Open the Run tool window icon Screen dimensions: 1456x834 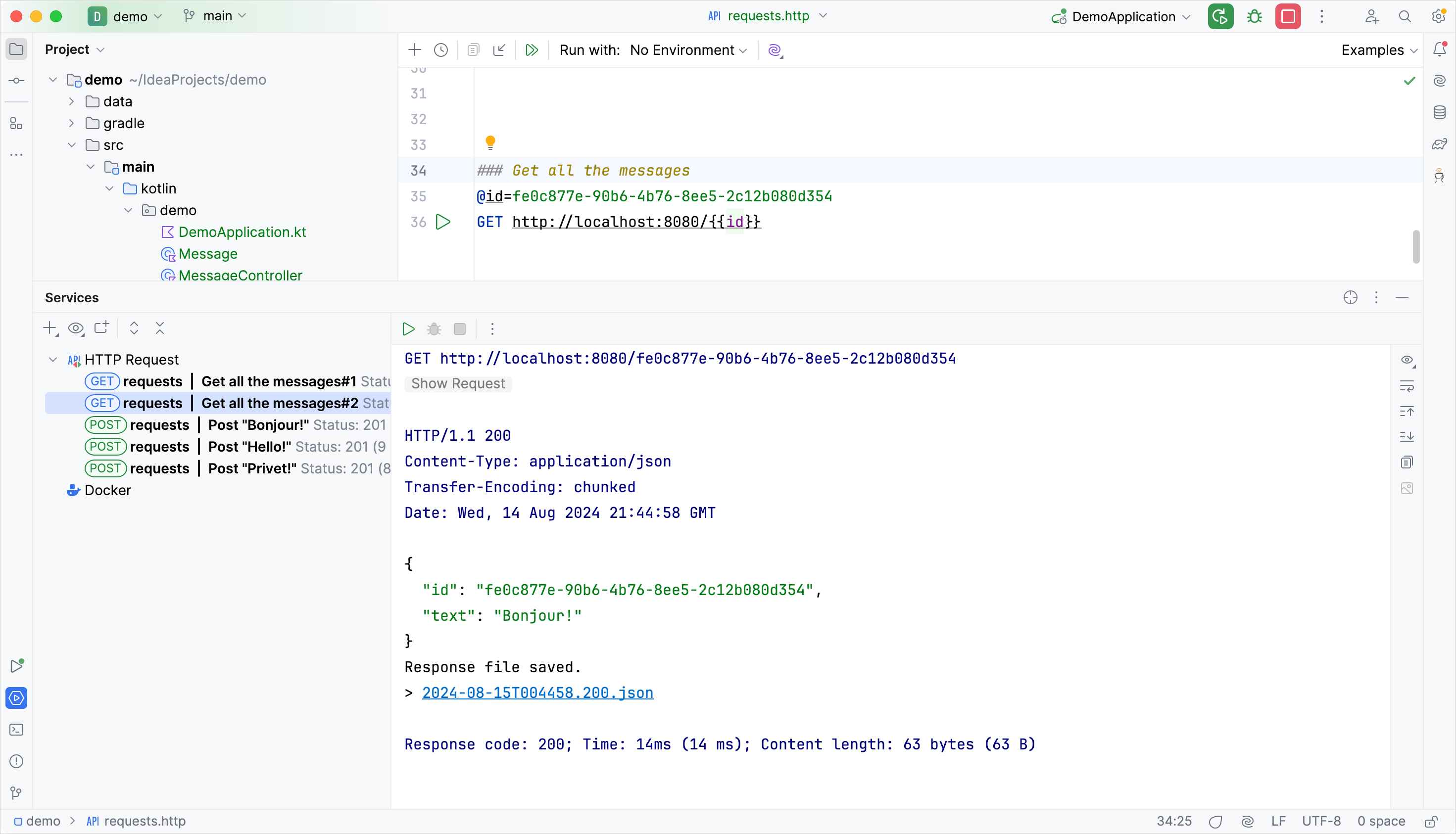coord(17,666)
